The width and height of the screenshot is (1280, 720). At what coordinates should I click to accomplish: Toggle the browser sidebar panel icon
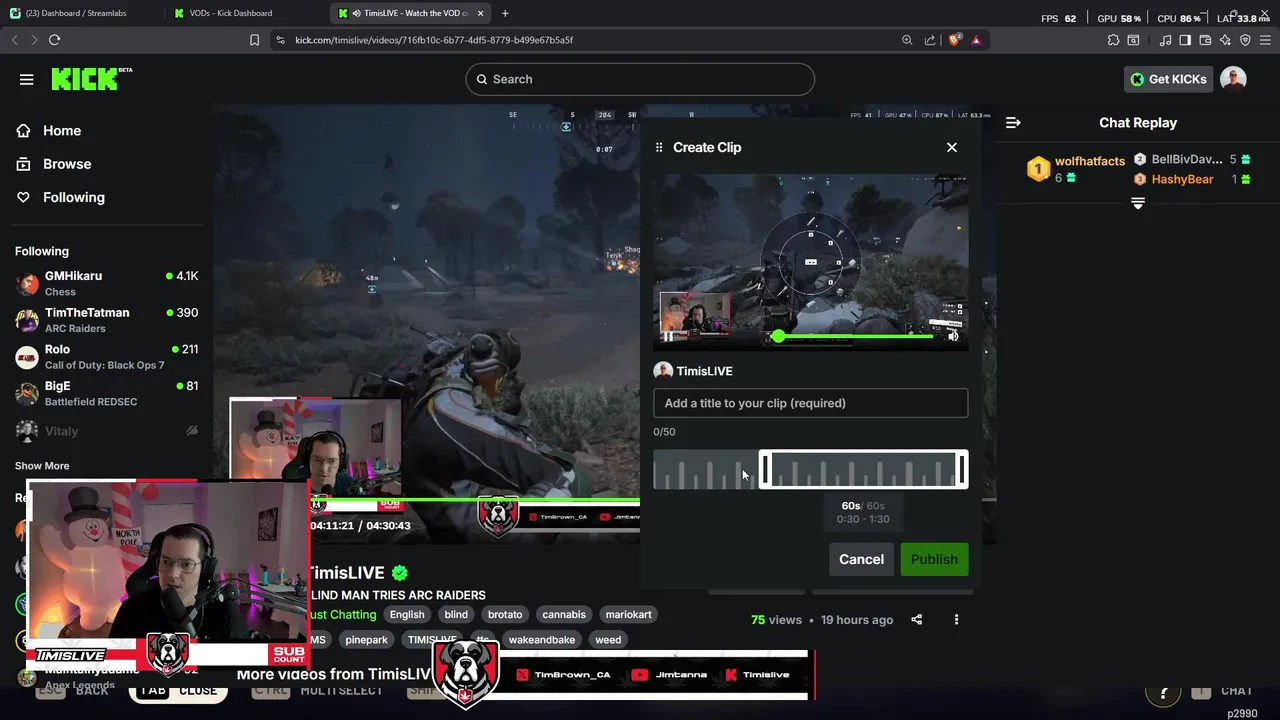tap(1185, 40)
